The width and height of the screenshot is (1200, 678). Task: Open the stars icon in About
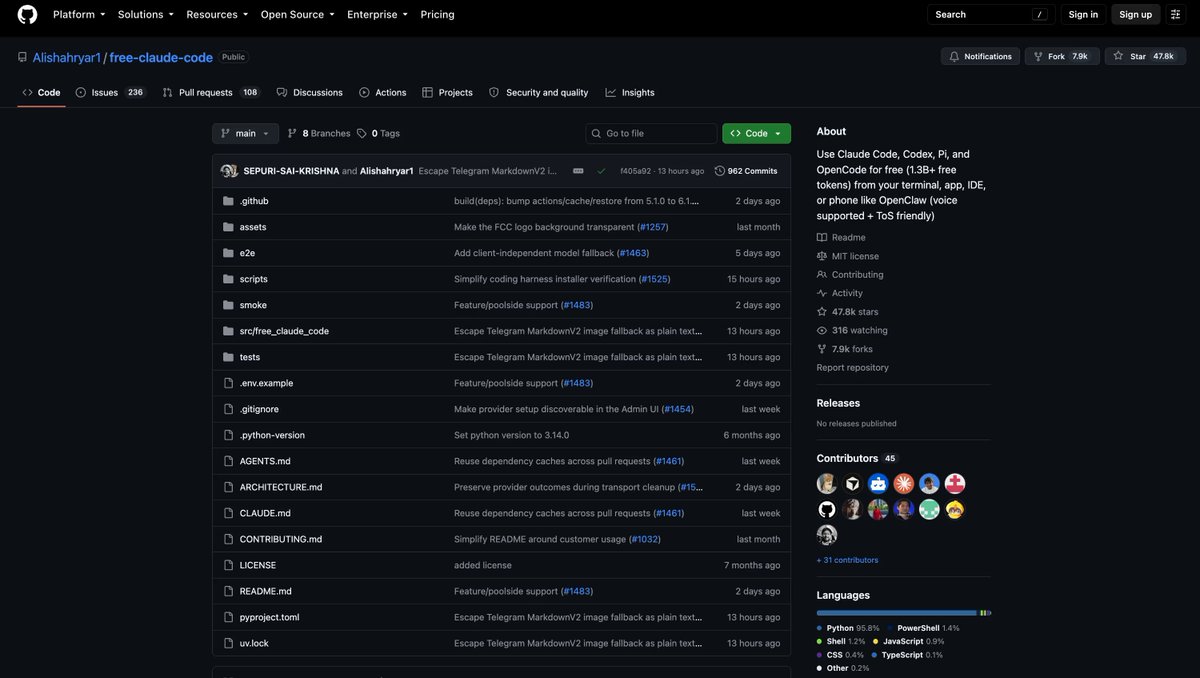822,312
